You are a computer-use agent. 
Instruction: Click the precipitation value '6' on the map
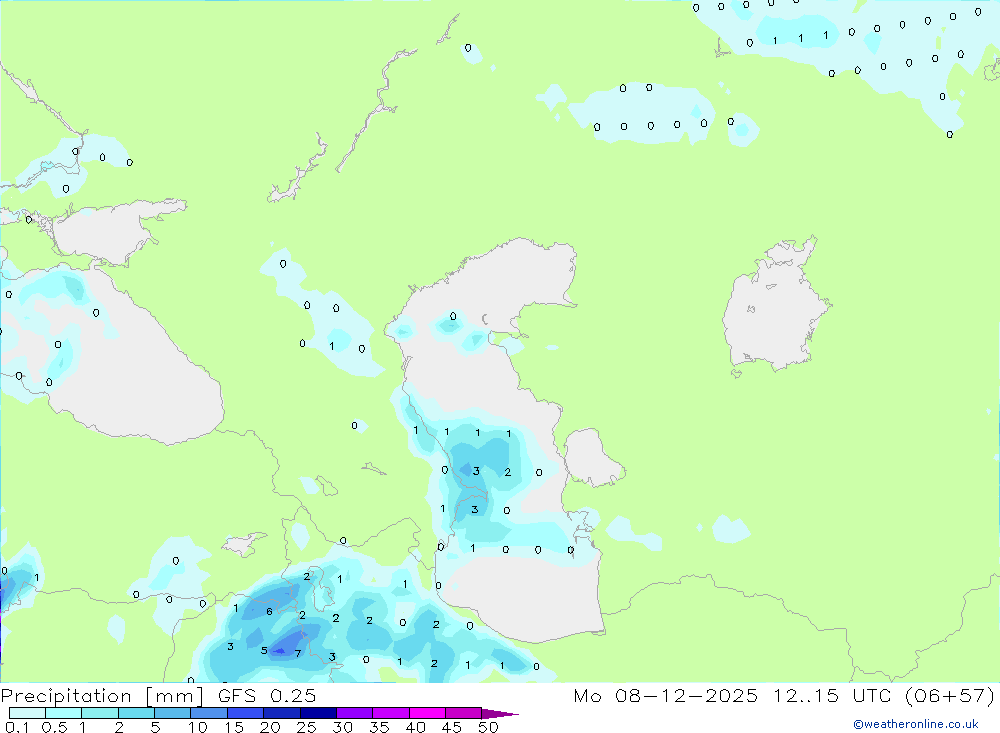(269, 611)
